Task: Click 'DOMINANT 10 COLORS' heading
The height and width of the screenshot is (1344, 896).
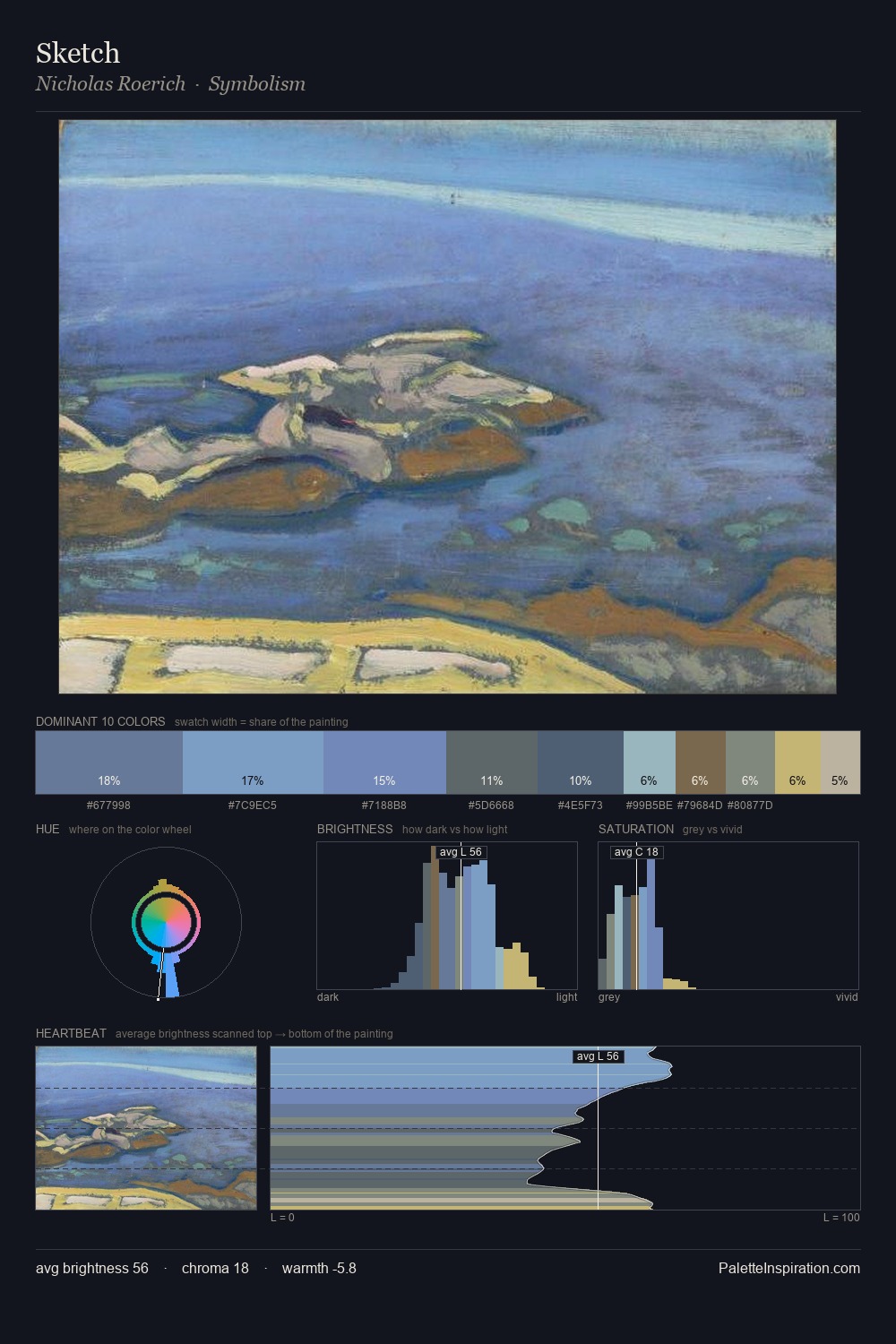Action: click(x=100, y=721)
